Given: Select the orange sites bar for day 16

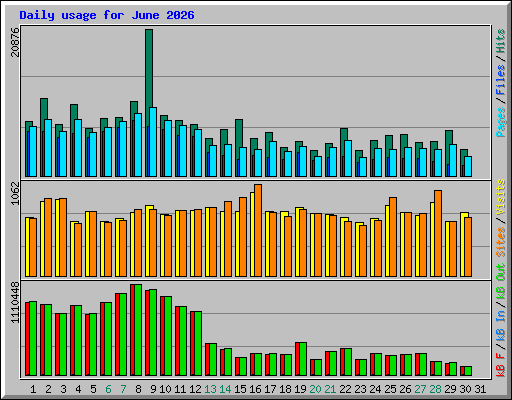Looking at the screenshot, I should pos(258,230).
